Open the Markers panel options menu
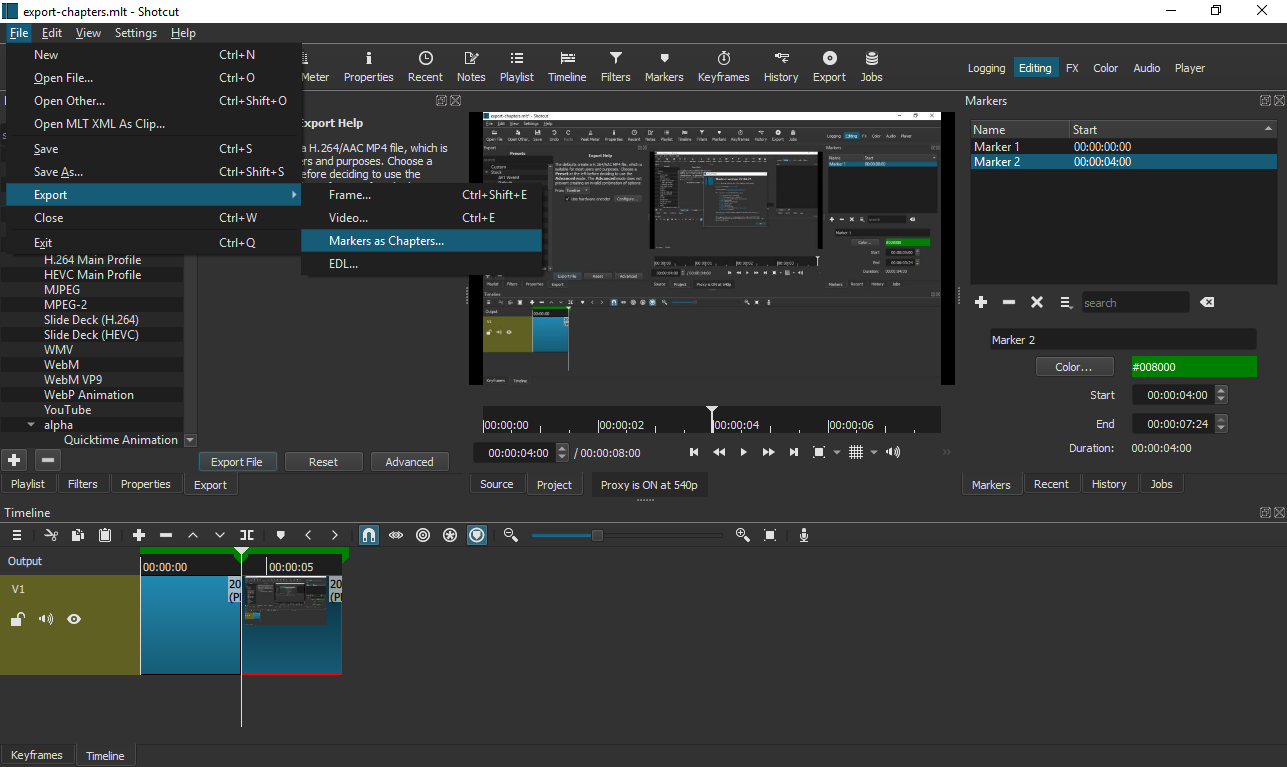This screenshot has width=1287, height=767. (1067, 302)
